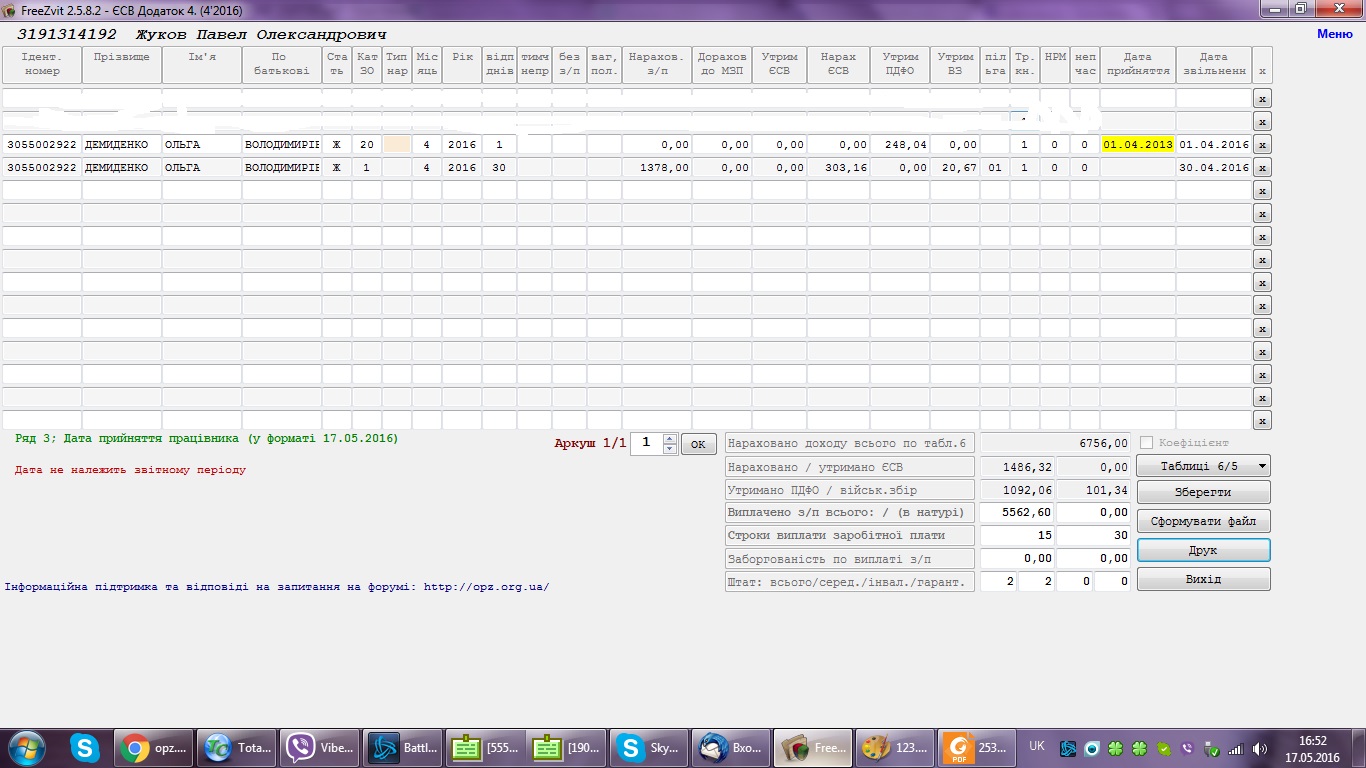Toggle the Коефіцієнт checkbox

click(x=1146, y=443)
